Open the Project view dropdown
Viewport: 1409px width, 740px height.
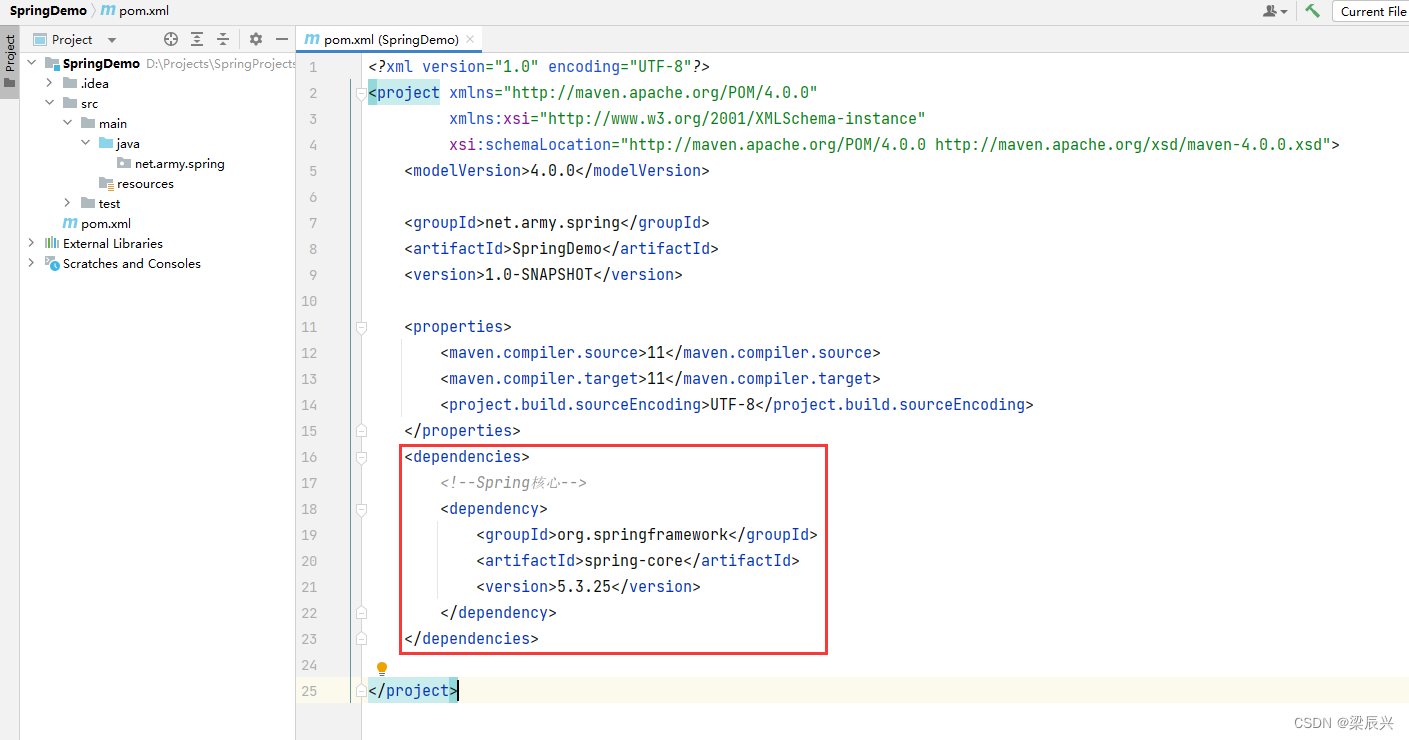(112, 40)
